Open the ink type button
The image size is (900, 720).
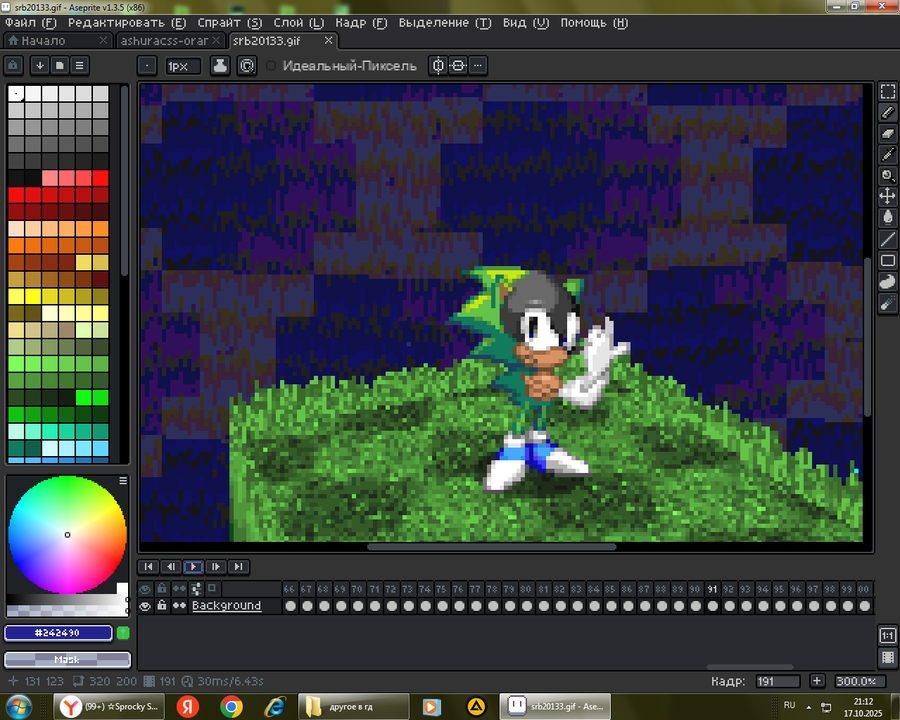(220, 66)
